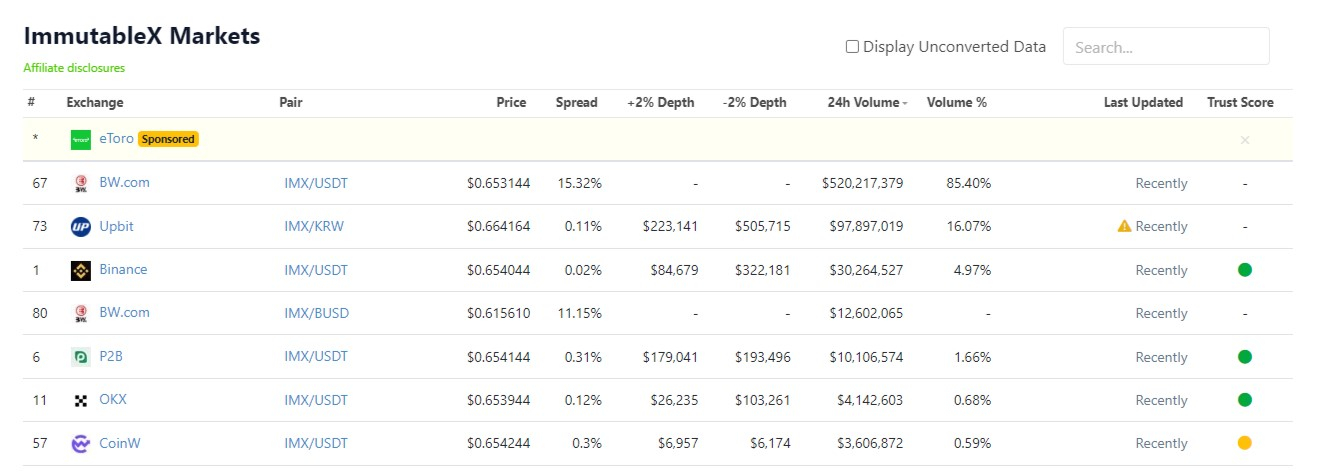1325x475 pixels.
Task: Click the ImmutableX Markets heading
Action: click(x=141, y=36)
